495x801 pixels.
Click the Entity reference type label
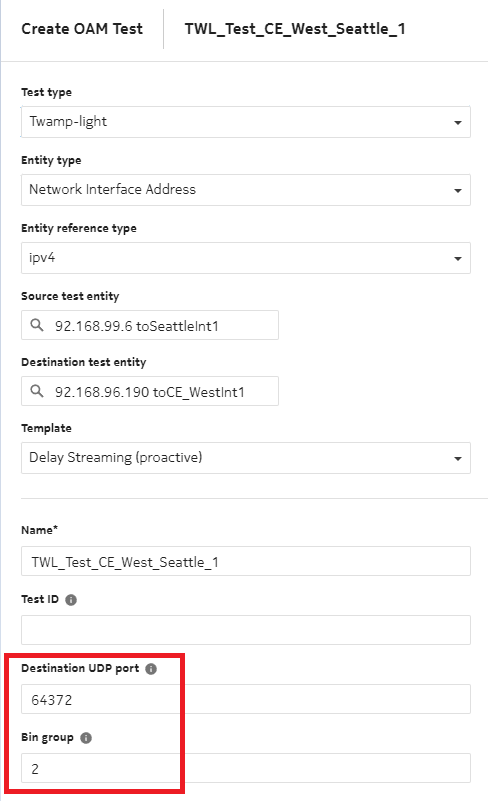[79, 228]
